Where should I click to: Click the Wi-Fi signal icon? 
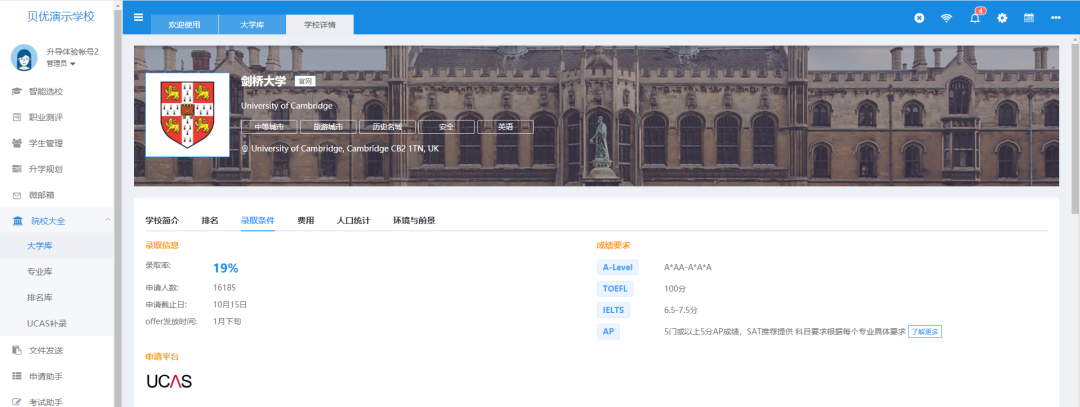(946, 18)
